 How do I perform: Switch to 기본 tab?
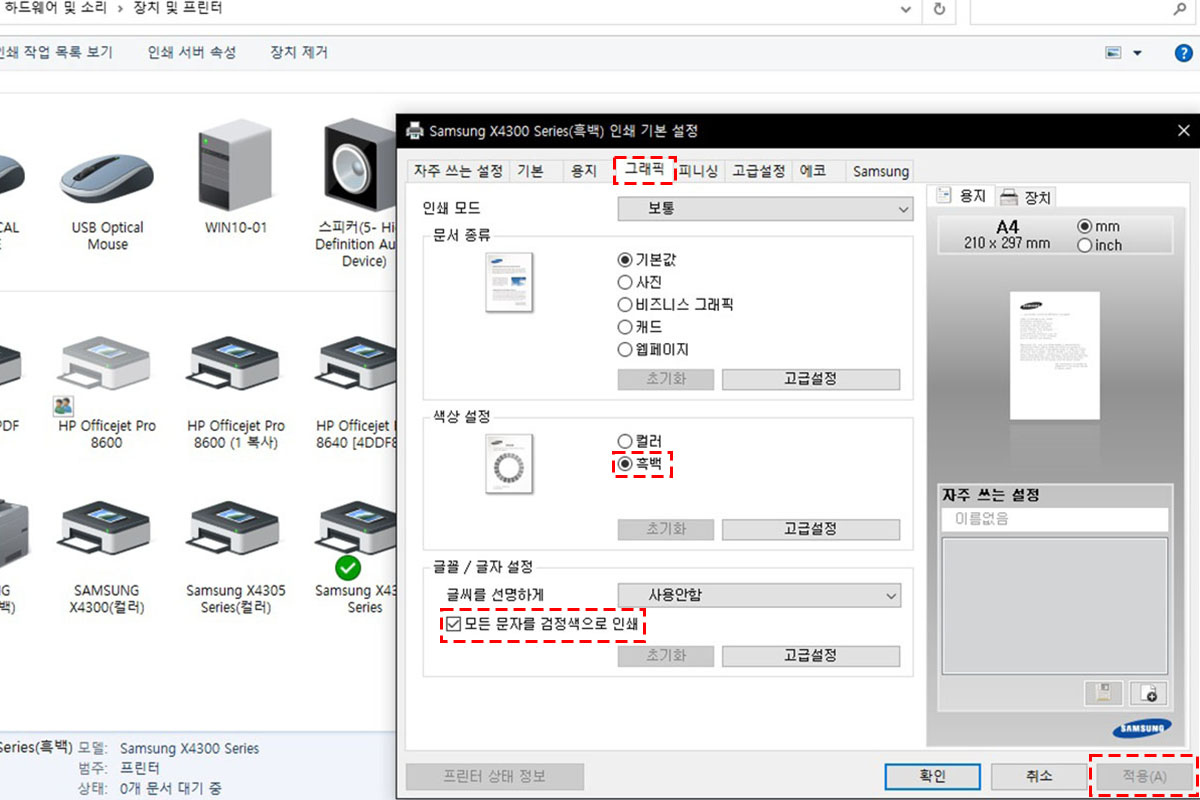pos(530,171)
